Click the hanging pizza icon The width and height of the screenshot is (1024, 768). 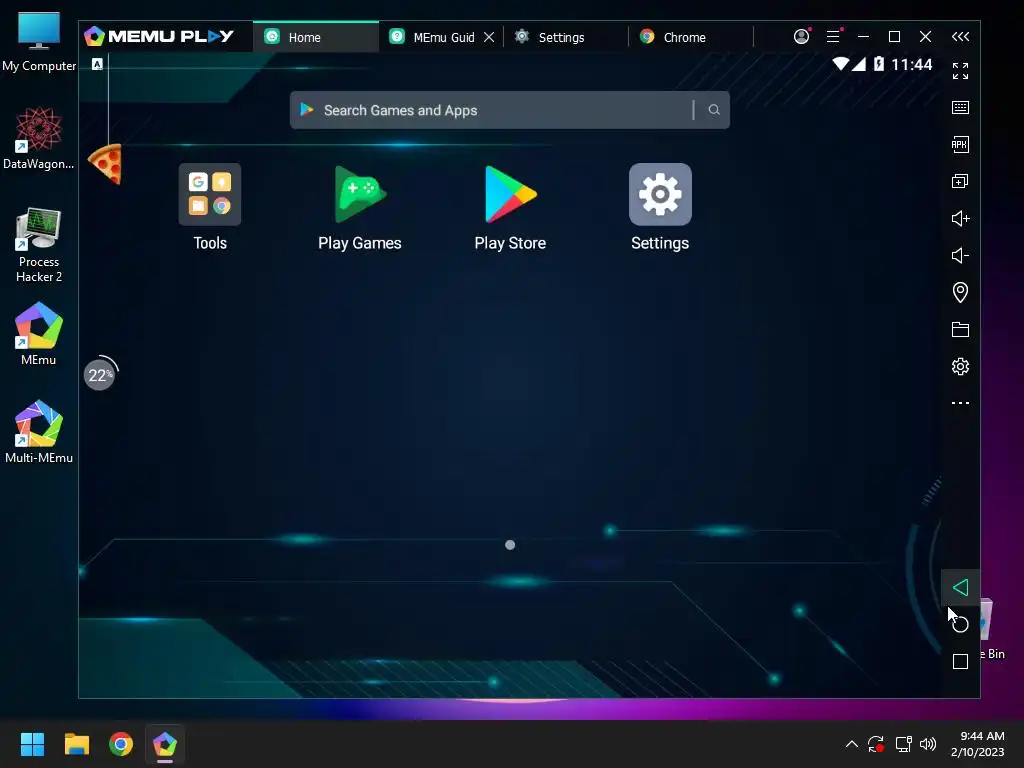[106, 164]
